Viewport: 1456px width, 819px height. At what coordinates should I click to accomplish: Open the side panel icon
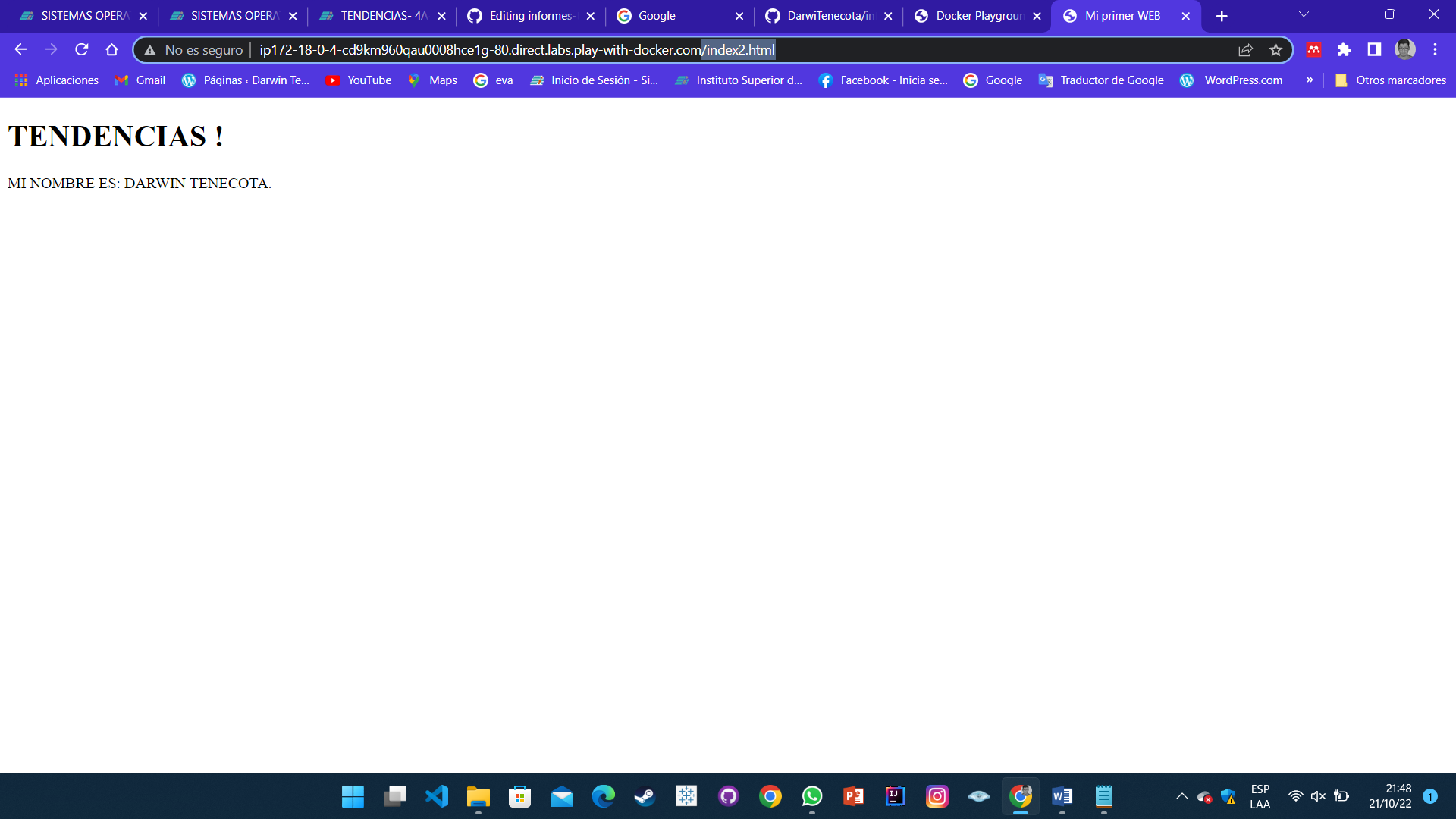(1373, 49)
